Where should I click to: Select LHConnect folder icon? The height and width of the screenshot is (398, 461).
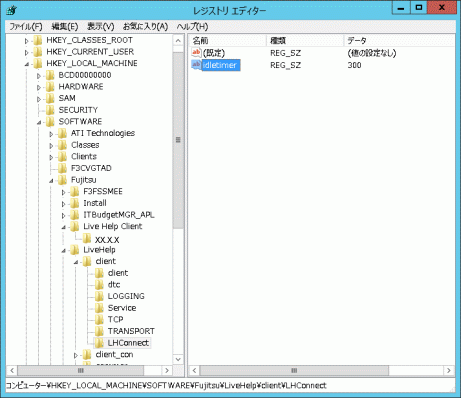pyautogui.click(x=100, y=343)
